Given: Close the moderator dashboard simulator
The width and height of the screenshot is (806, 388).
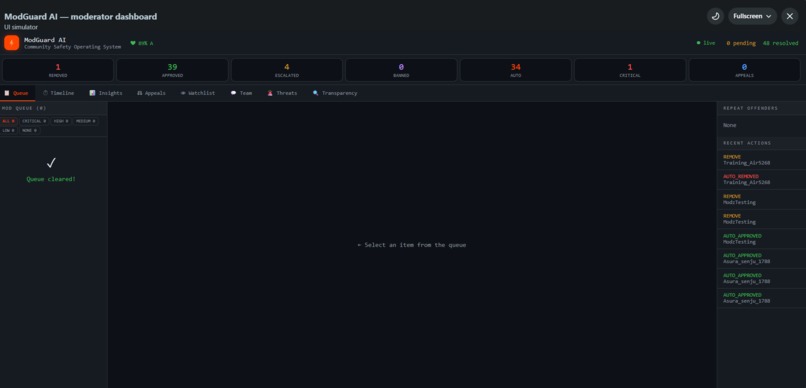Looking at the screenshot, I should (x=790, y=16).
